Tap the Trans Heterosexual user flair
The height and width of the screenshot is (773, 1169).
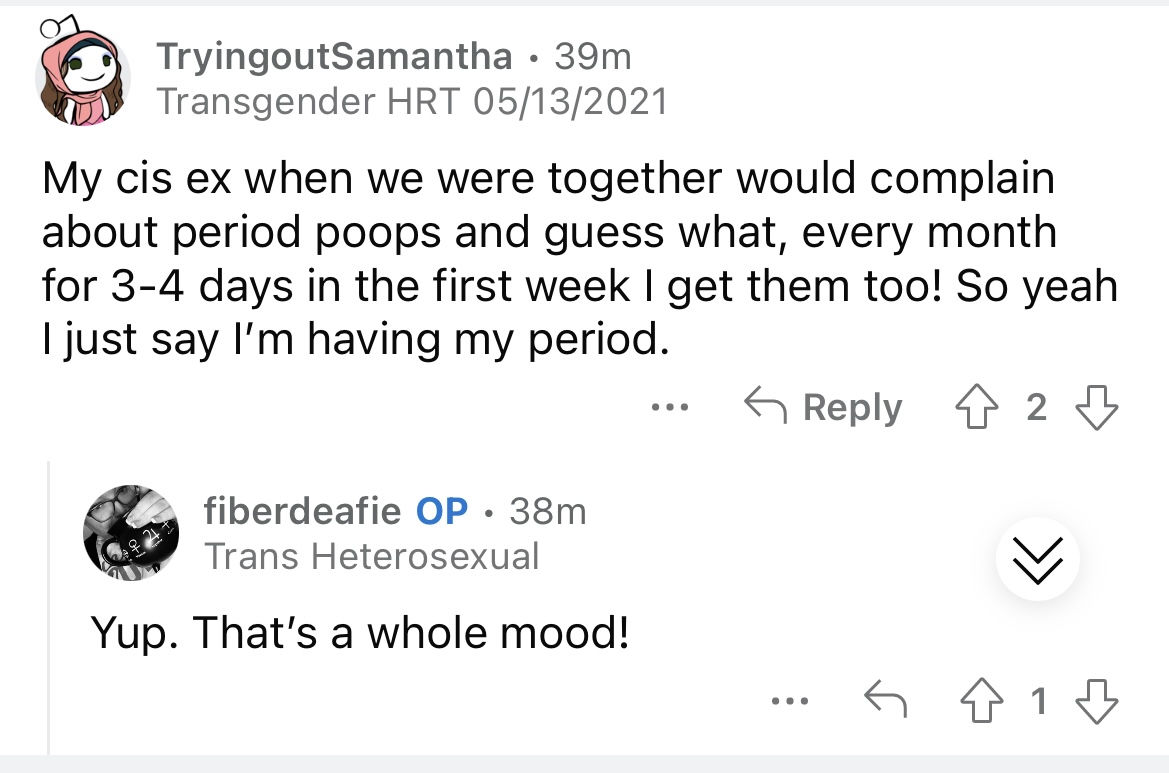pyautogui.click(x=371, y=556)
